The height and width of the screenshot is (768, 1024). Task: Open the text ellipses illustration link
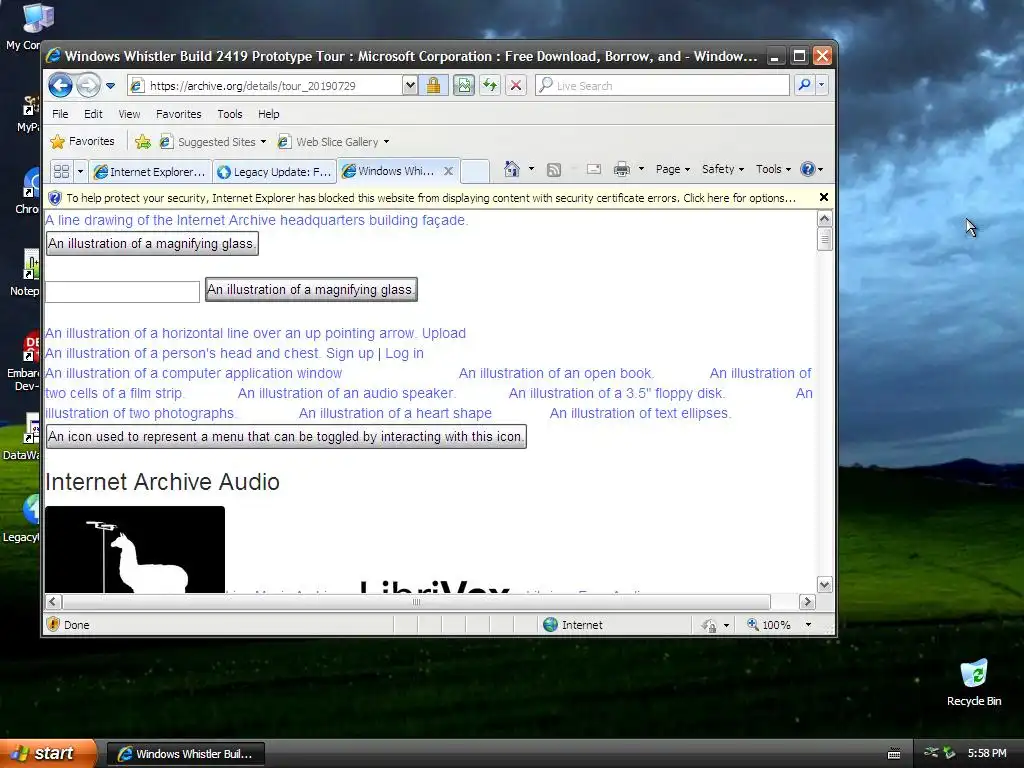[x=641, y=413]
